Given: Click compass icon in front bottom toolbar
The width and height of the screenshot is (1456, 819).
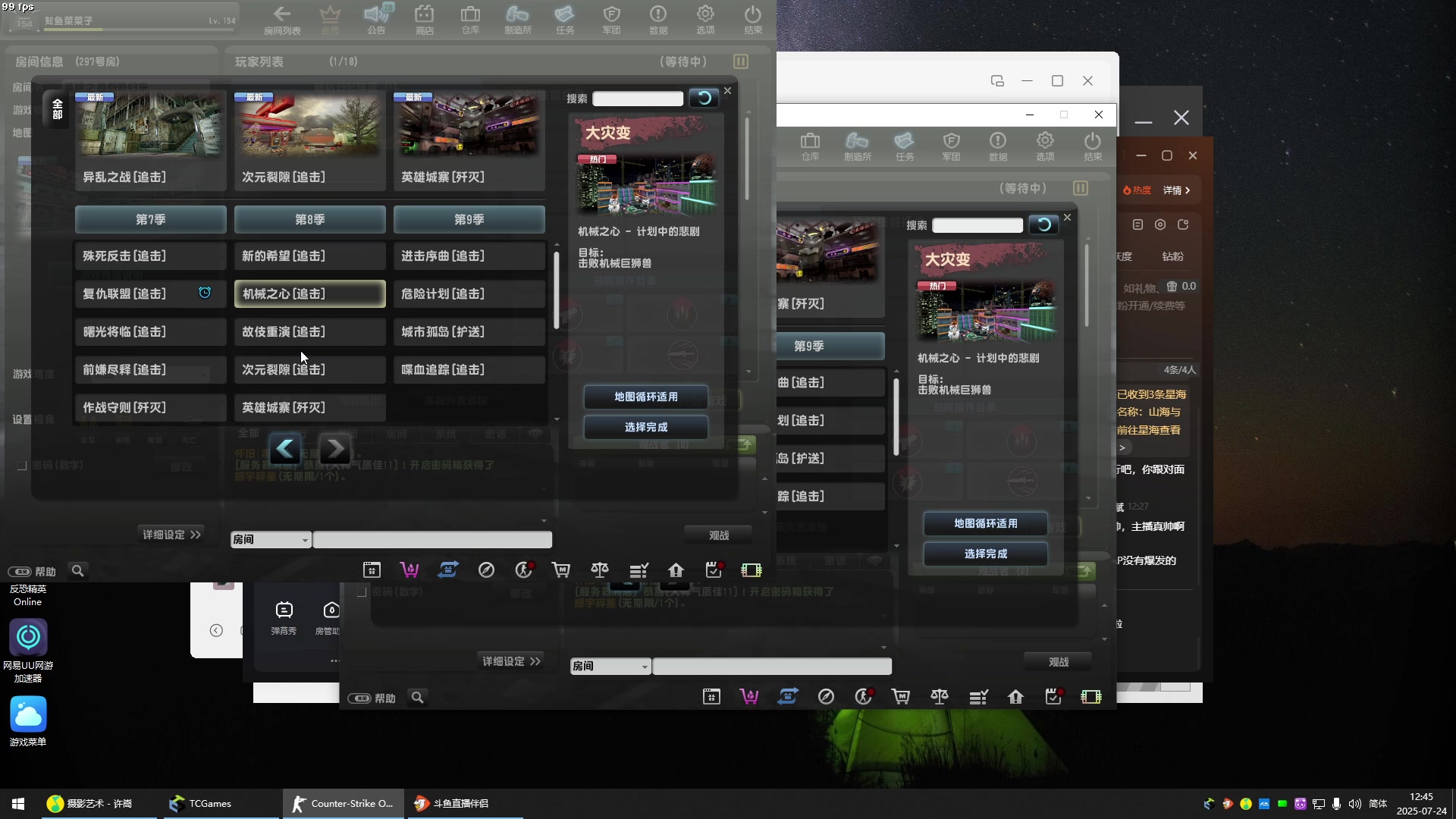Looking at the screenshot, I should click(x=486, y=570).
